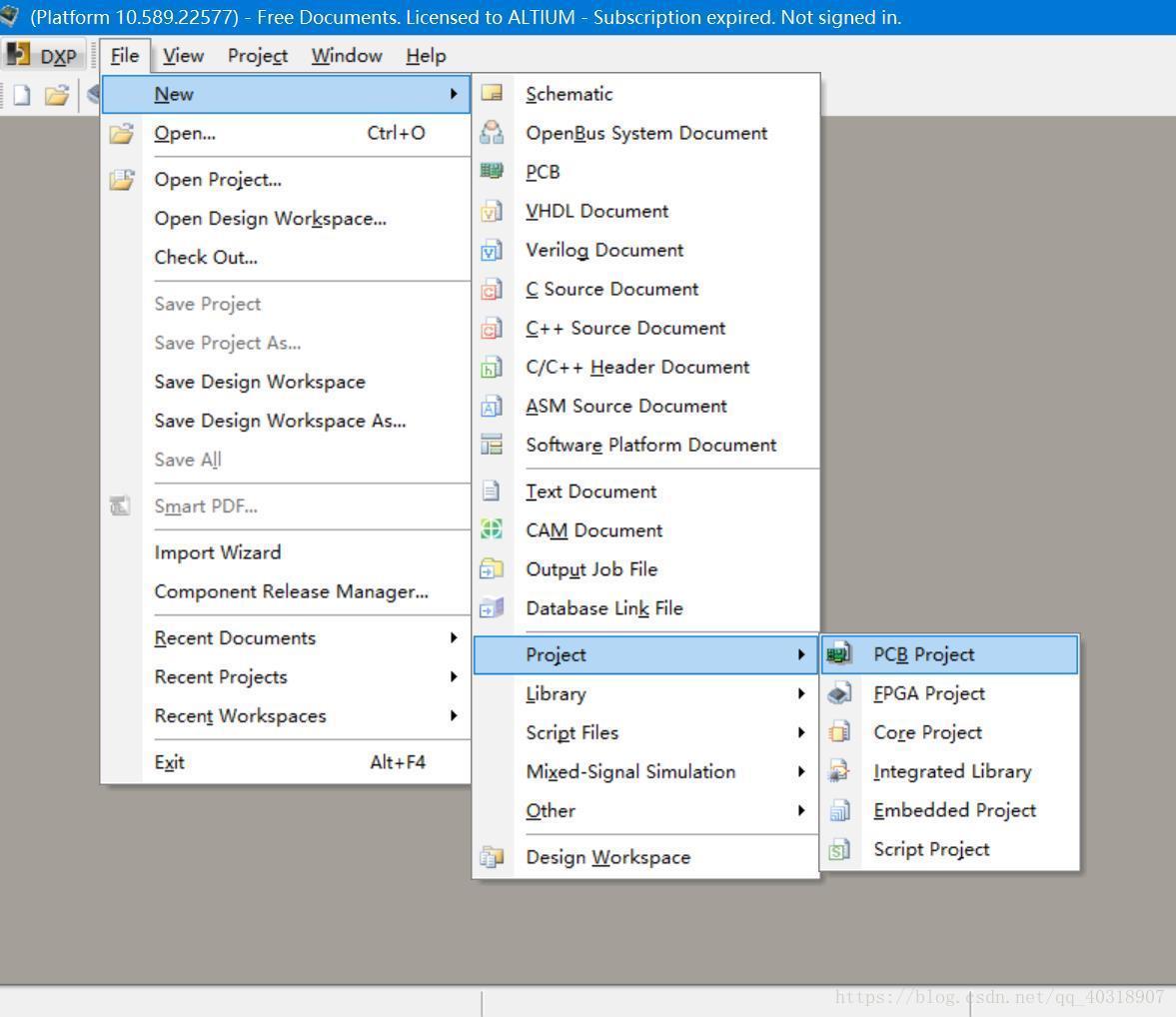Click the Verilog Document icon
1176x1017 pixels.
(492, 250)
